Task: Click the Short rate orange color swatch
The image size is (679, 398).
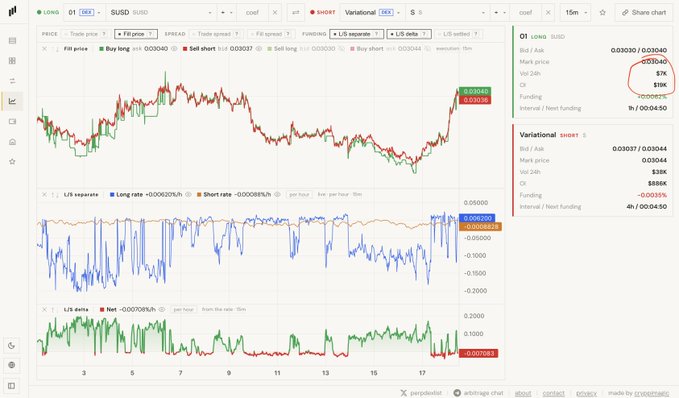Action: tap(199, 195)
